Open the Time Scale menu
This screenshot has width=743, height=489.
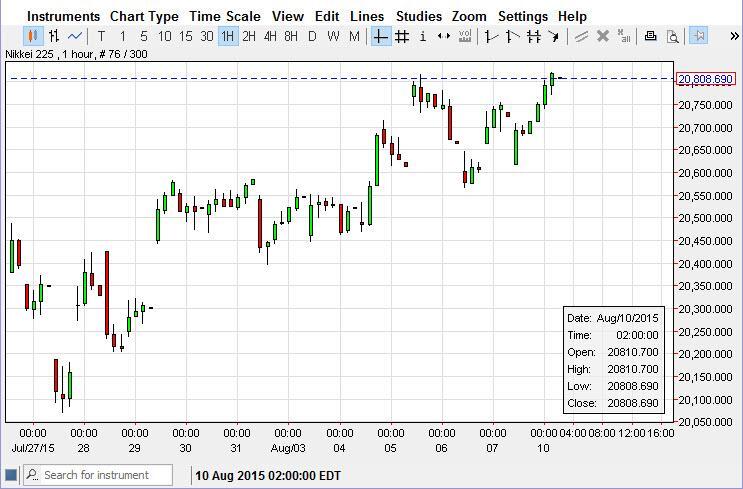click(x=225, y=16)
